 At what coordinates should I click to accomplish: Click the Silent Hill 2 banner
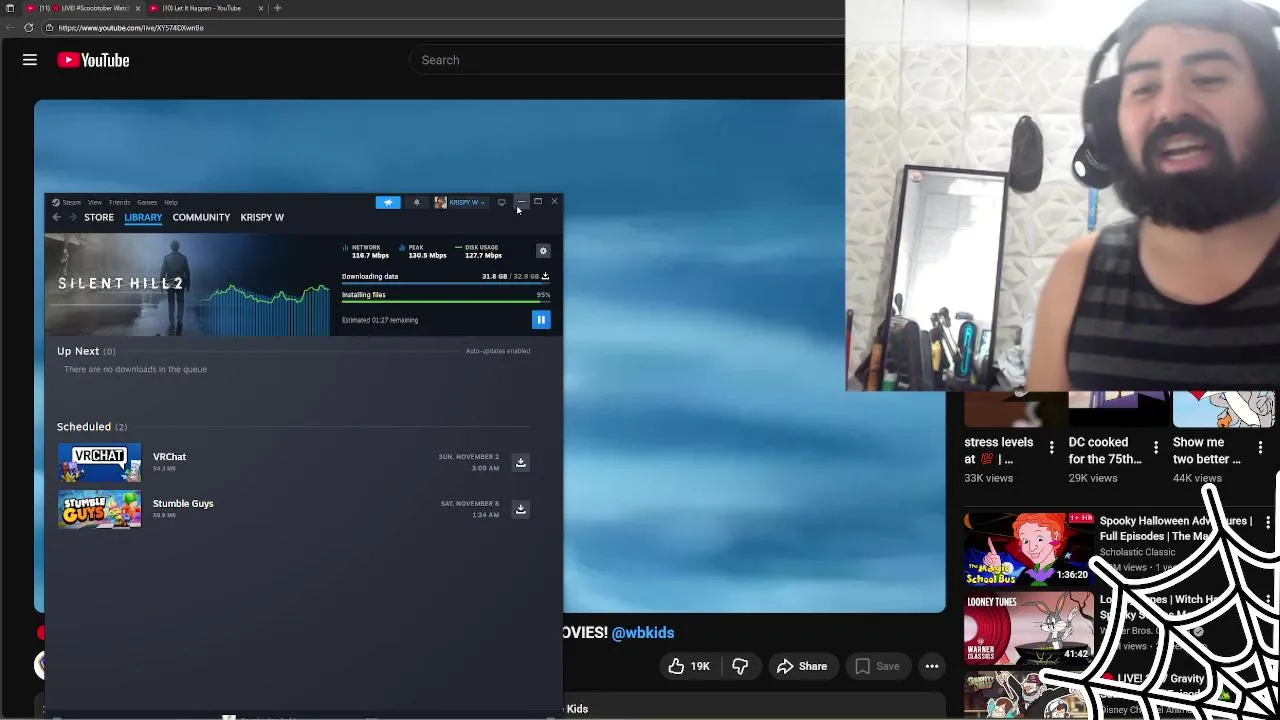pyautogui.click(x=186, y=284)
